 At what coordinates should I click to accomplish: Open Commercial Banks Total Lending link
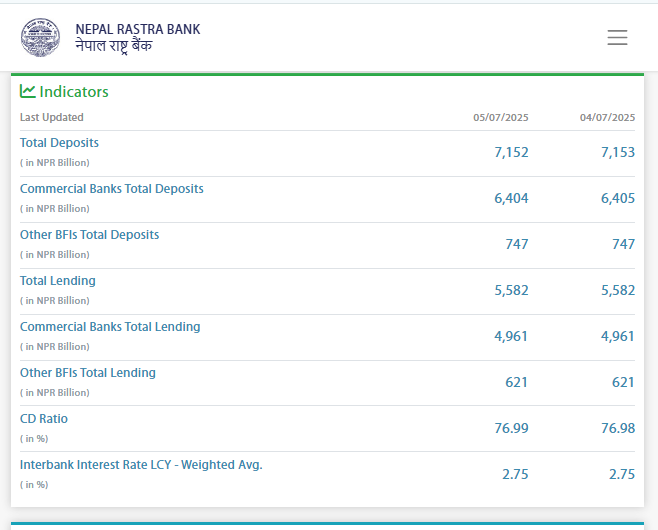(110, 327)
